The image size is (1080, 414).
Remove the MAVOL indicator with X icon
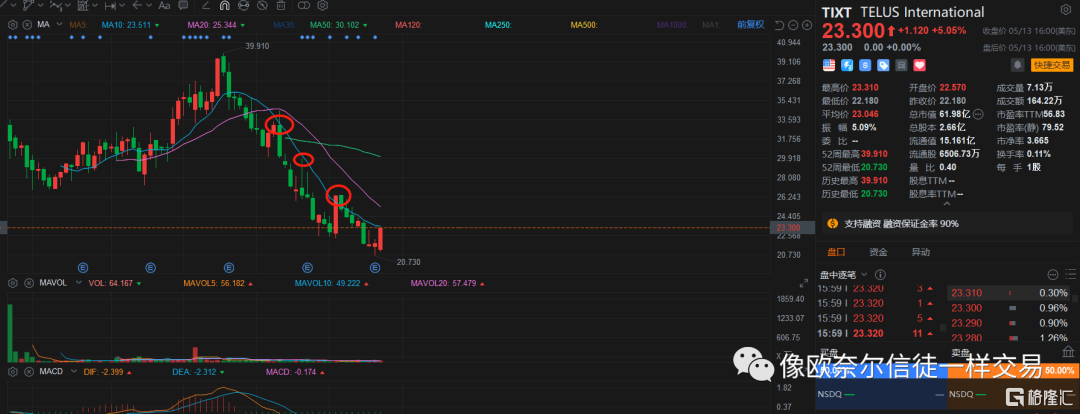27,283
